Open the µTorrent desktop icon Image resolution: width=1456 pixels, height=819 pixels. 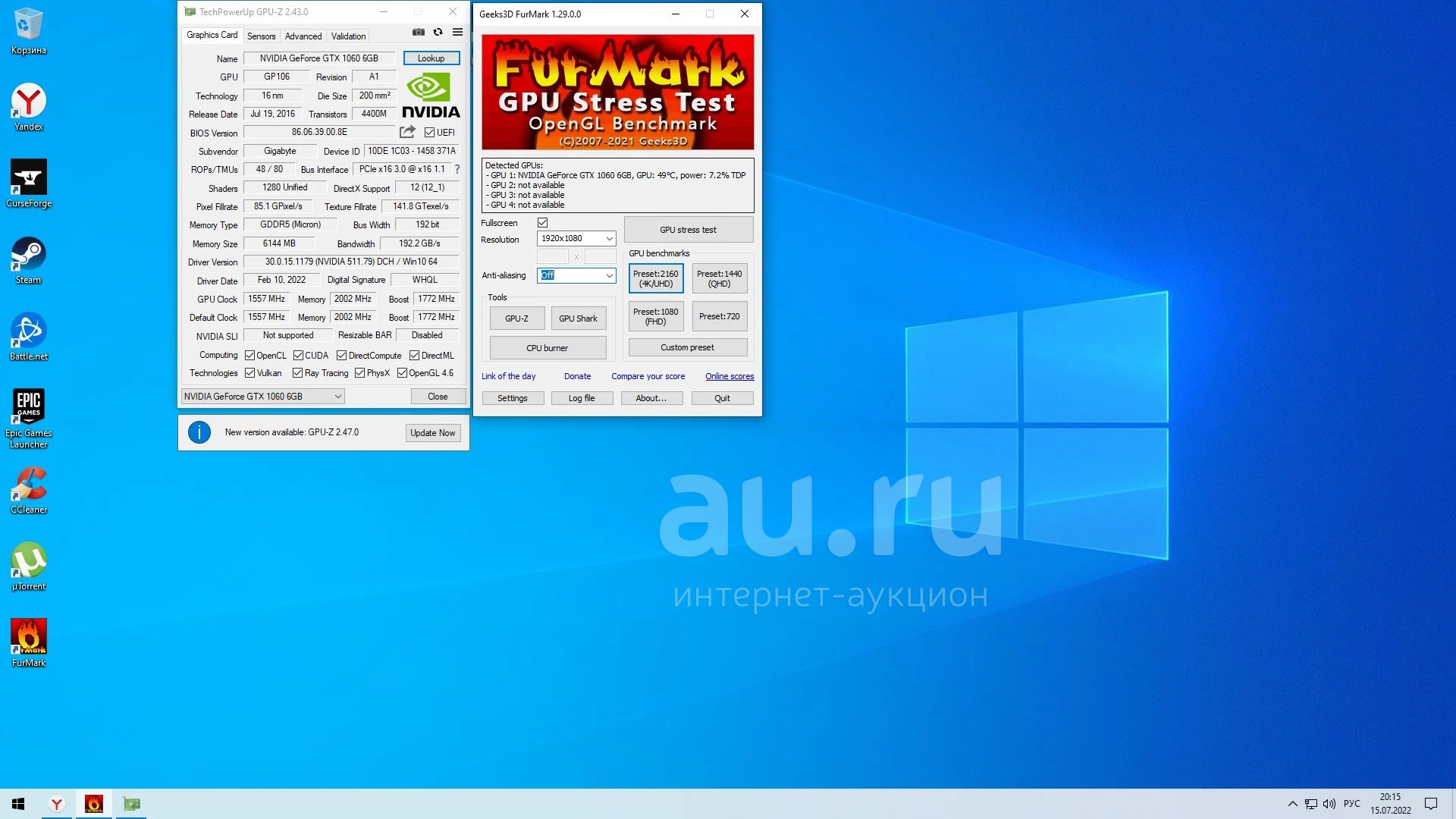click(29, 566)
